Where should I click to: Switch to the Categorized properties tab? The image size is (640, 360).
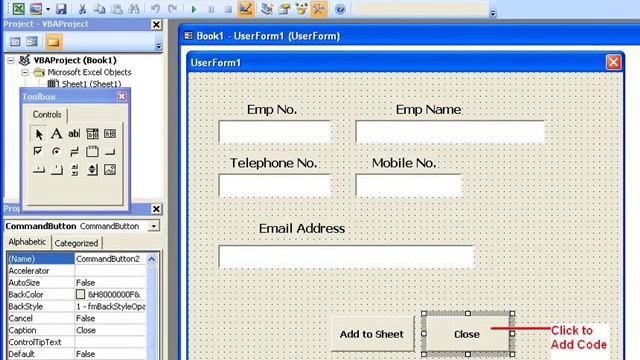(x=76, y=243)
